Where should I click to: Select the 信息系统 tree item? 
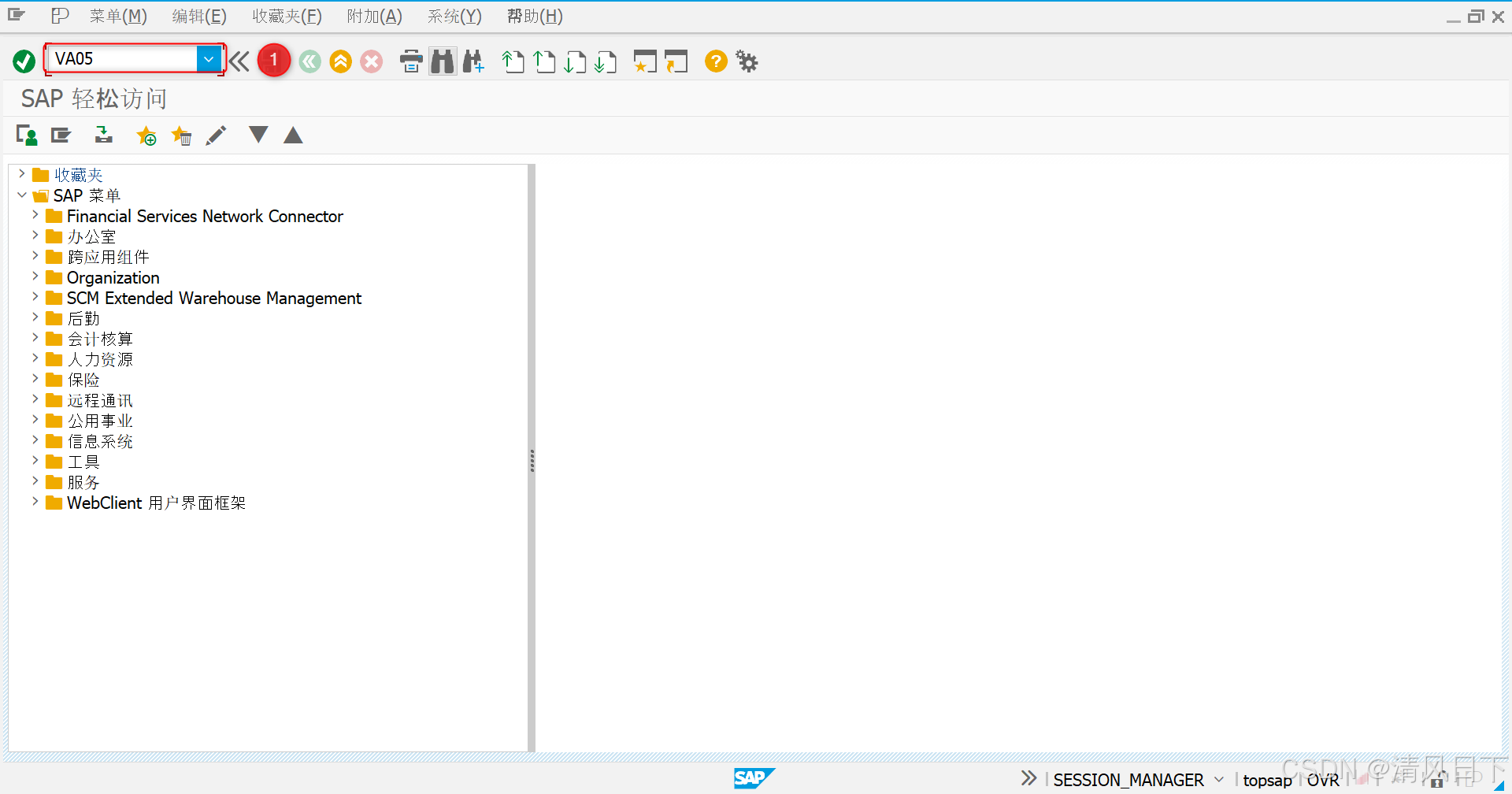click(100, 441)
